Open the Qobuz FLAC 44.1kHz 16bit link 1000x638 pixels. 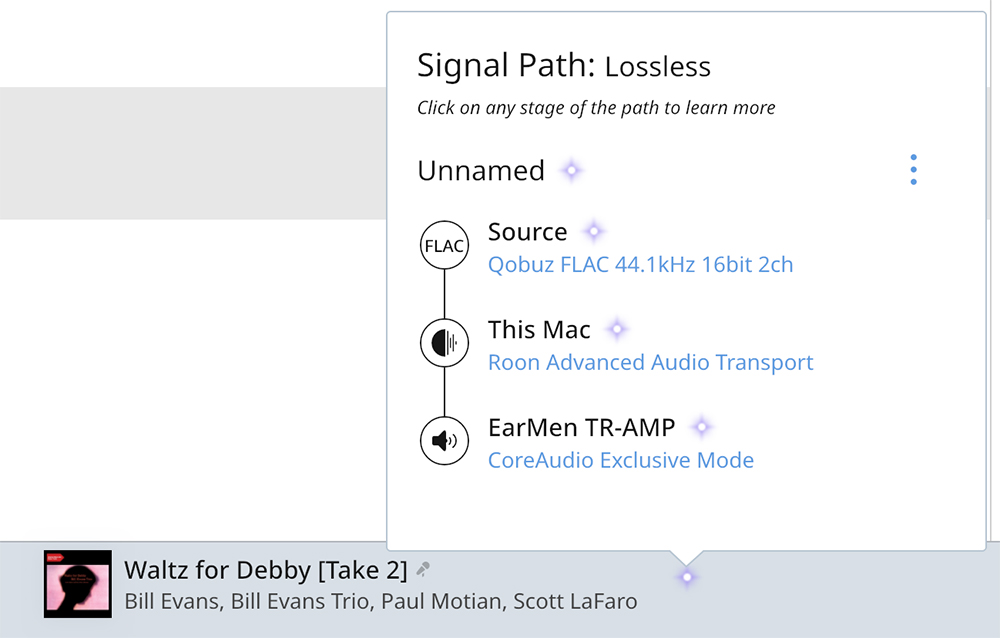click(x=640, y=265)
